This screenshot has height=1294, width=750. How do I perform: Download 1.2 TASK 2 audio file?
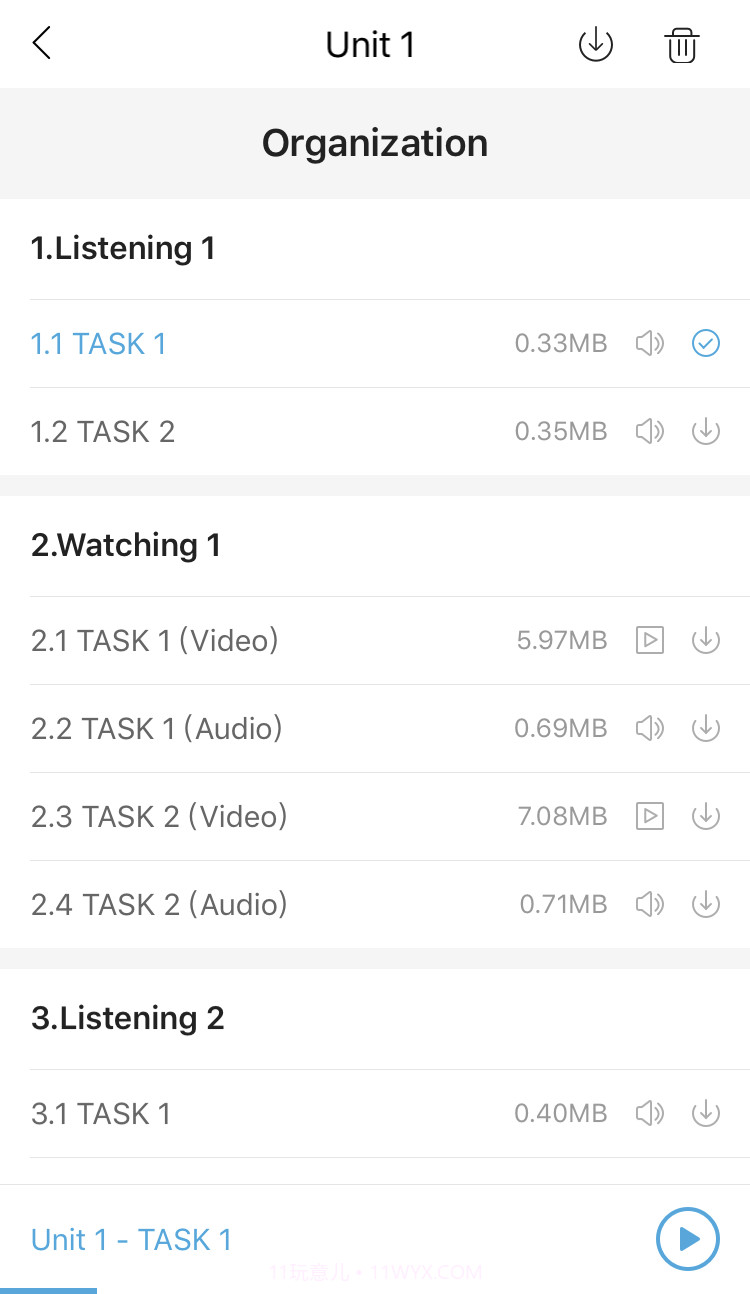tap(706, 432)
